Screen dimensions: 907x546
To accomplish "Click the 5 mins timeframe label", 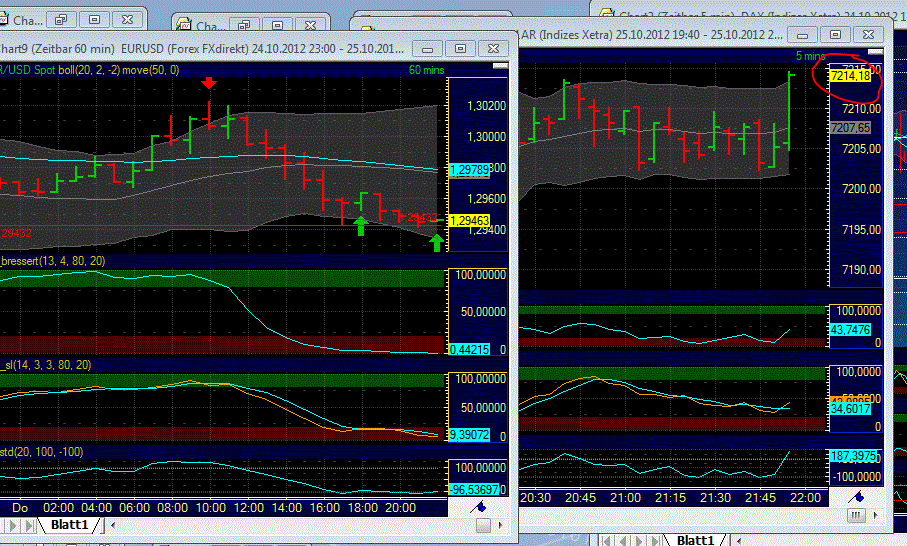I will point(810,56).
